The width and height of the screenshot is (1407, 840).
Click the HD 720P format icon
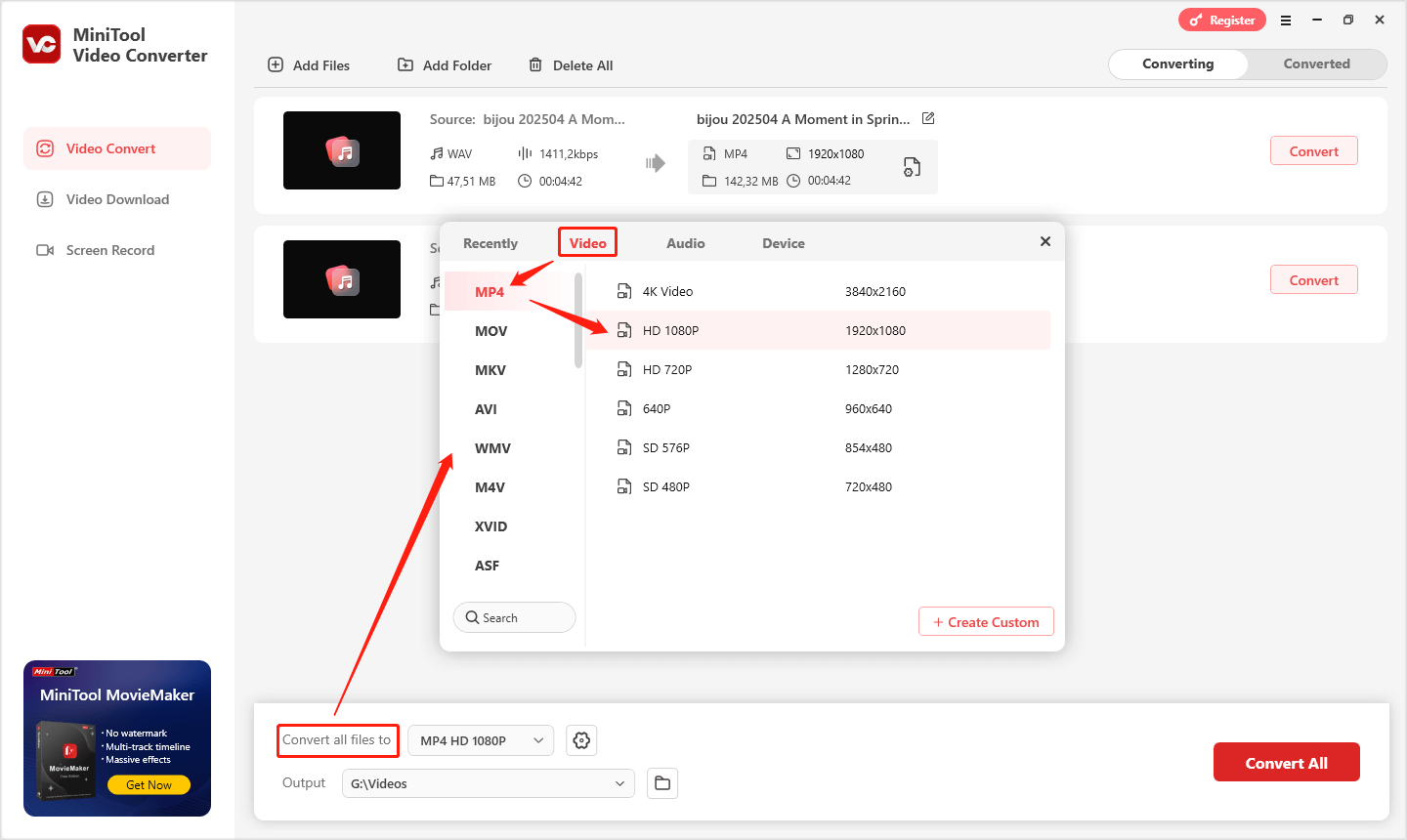click(x=624, y=369)
